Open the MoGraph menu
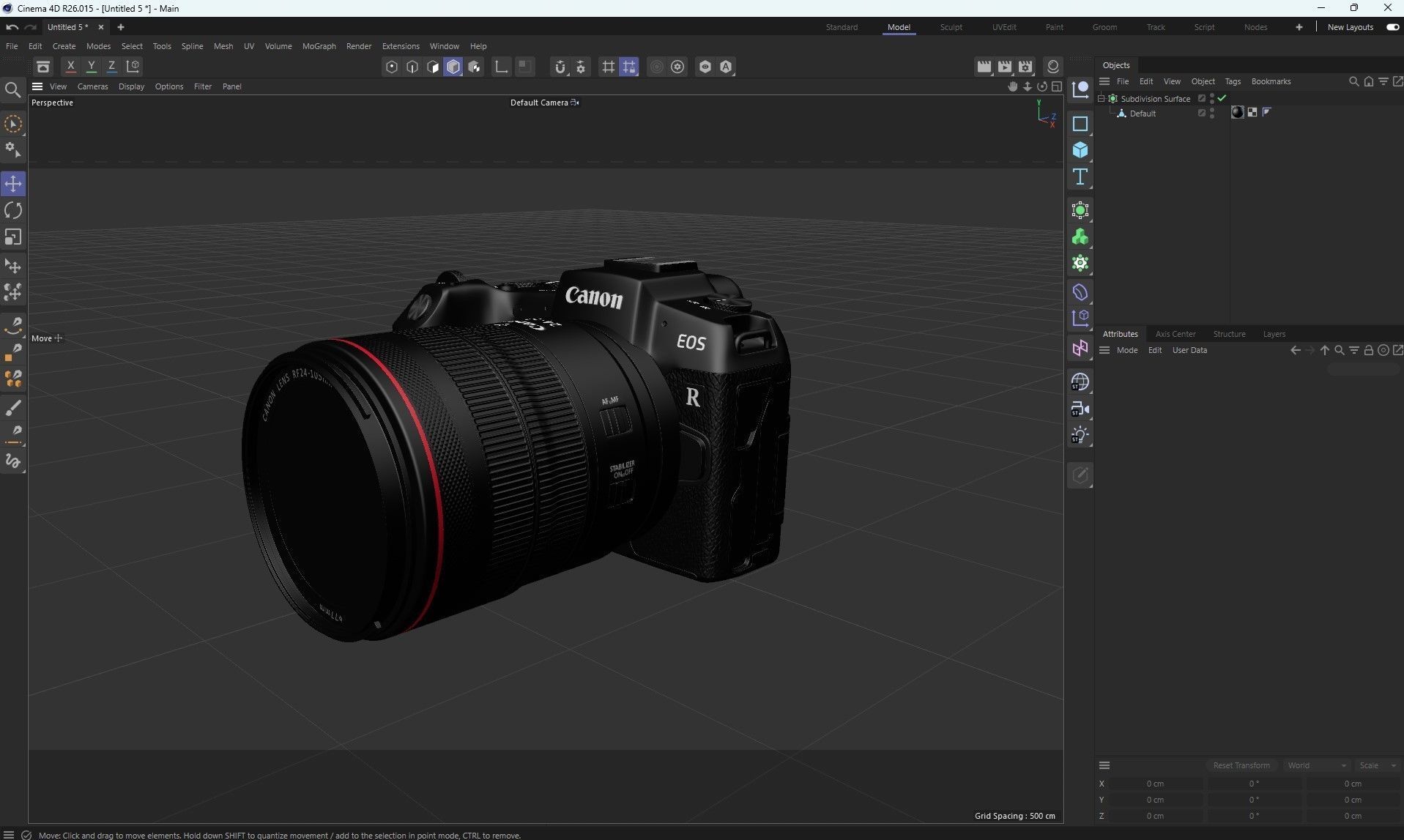 coord(319,46)
